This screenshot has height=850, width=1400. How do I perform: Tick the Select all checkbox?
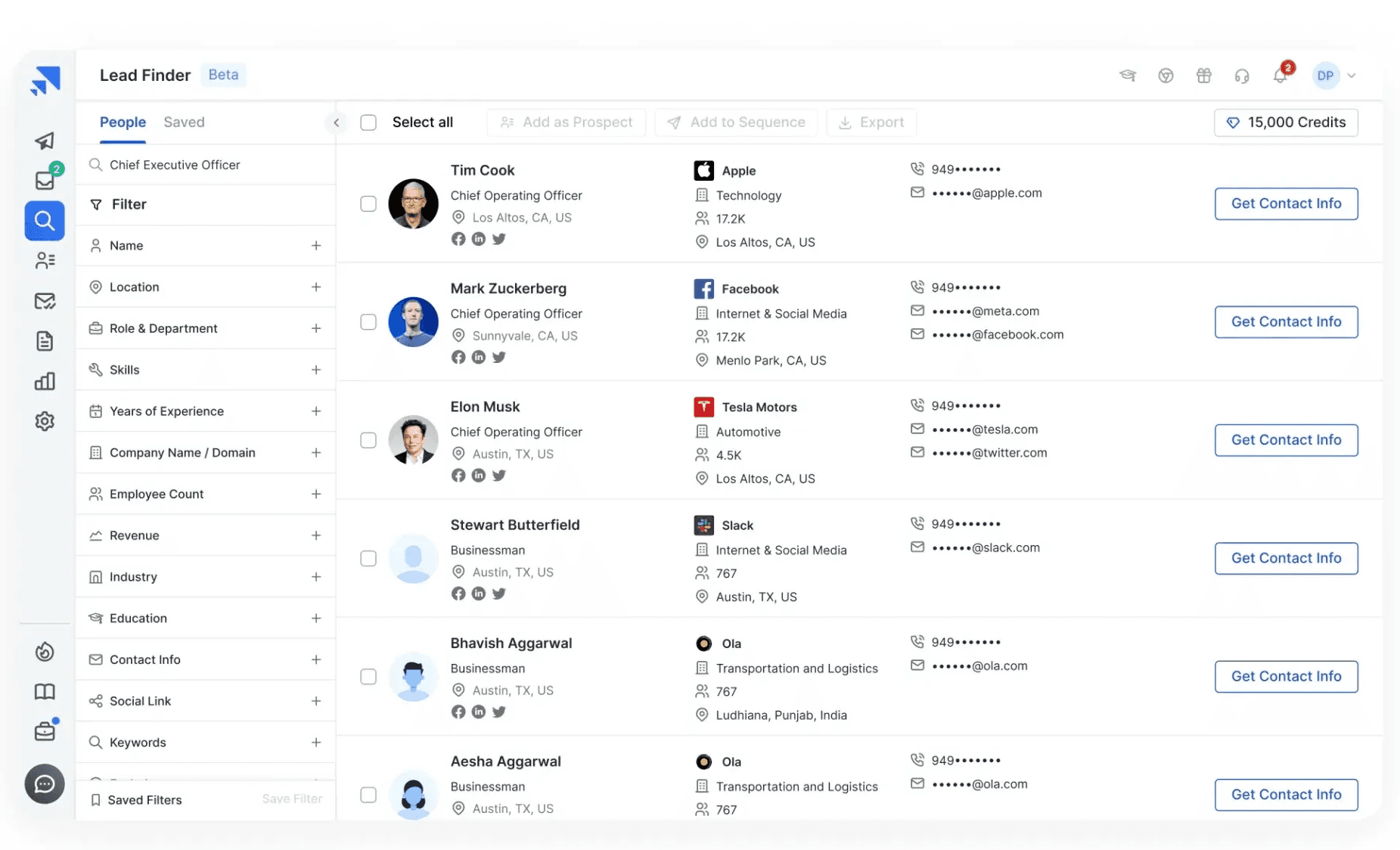tap(368, 123)
